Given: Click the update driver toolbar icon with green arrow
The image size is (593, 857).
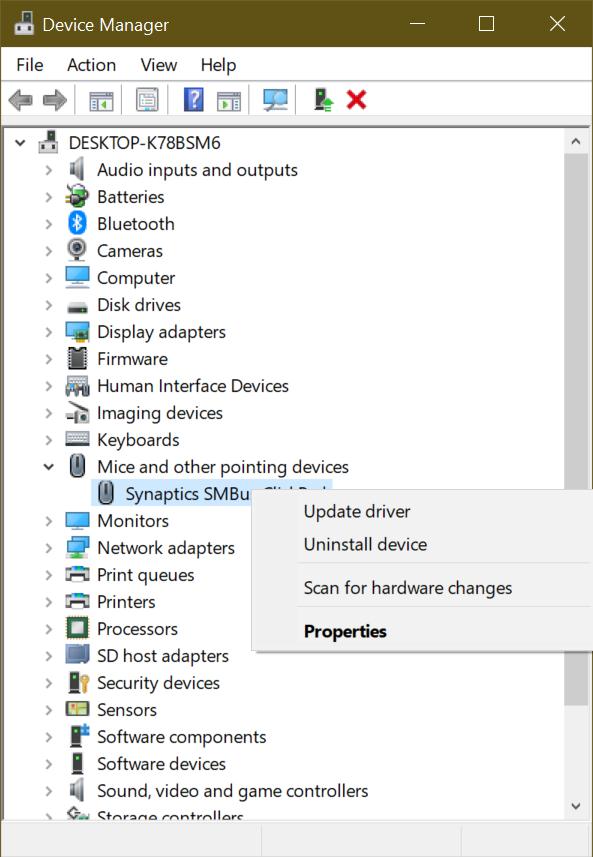Looking at the screenshot, I should (x=323, y=100).
